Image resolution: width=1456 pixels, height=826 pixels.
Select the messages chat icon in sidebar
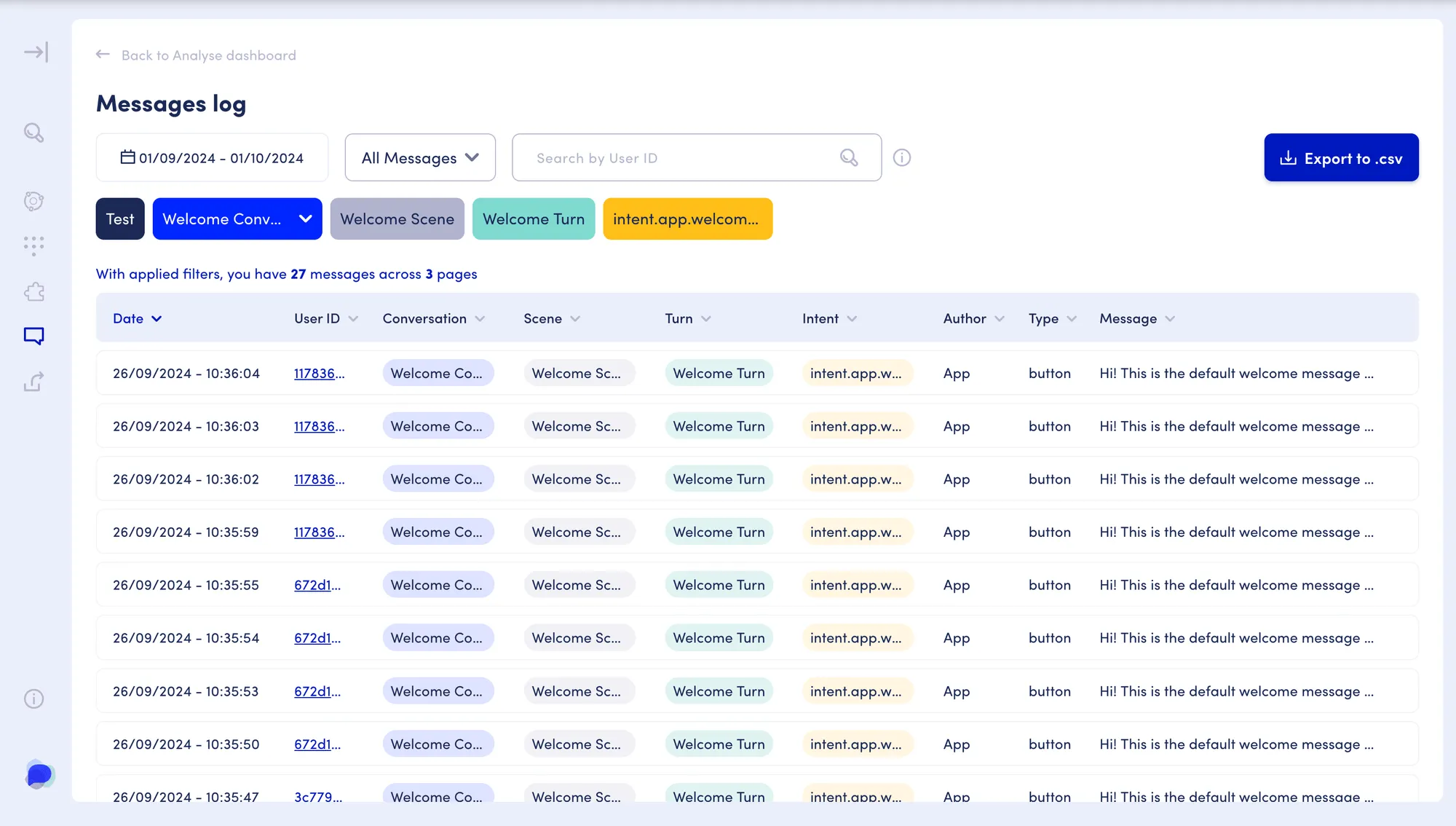click(x=33, y=336)
